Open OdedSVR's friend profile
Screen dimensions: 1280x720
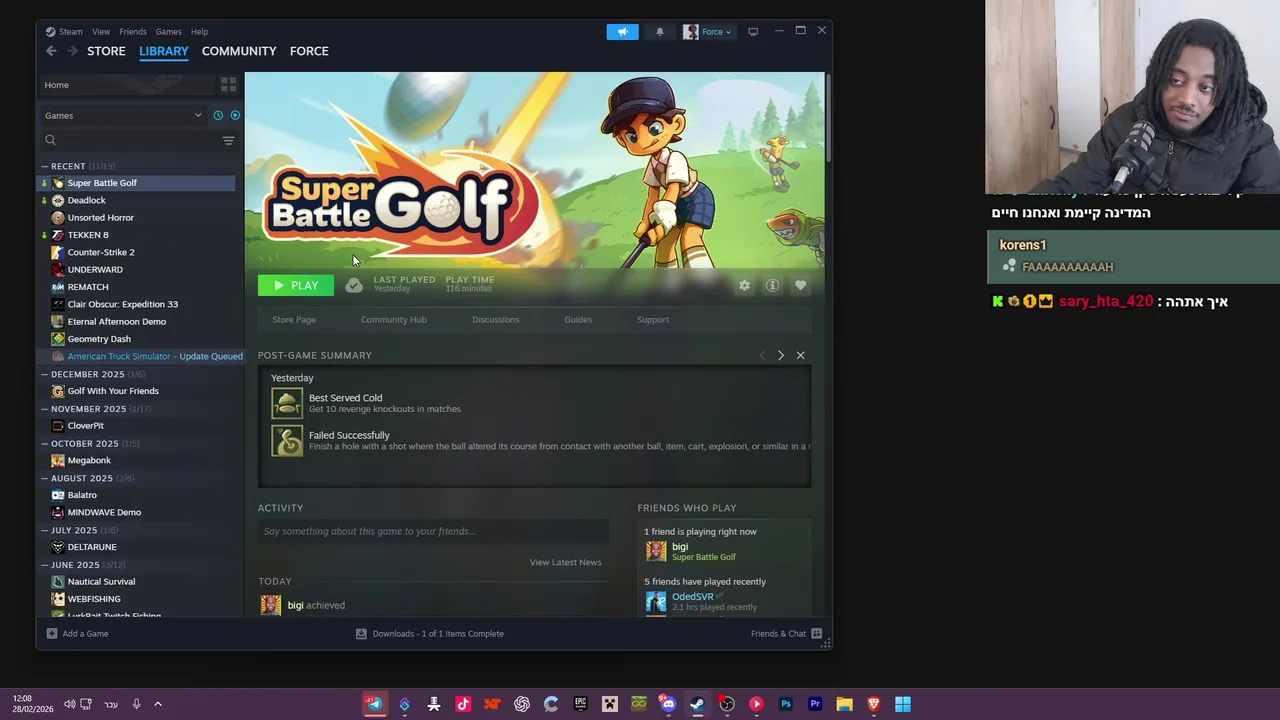[692, 597]
